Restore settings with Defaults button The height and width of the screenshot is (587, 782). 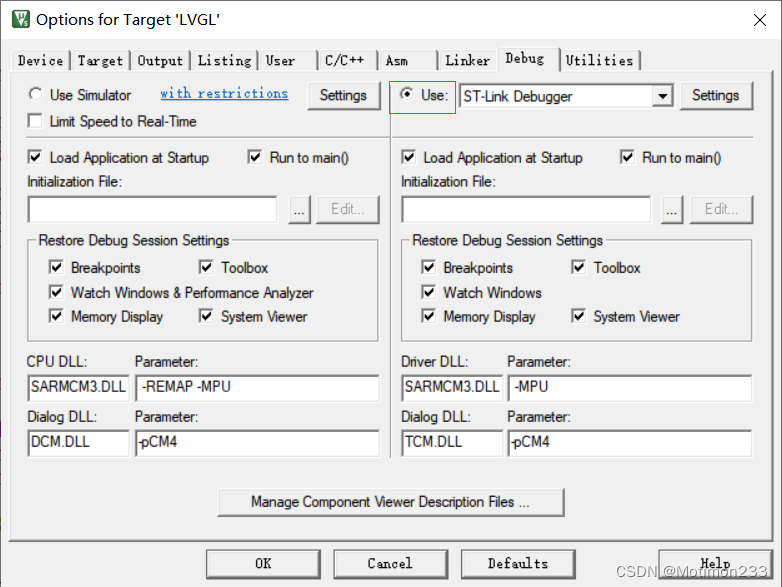[518, 564]
